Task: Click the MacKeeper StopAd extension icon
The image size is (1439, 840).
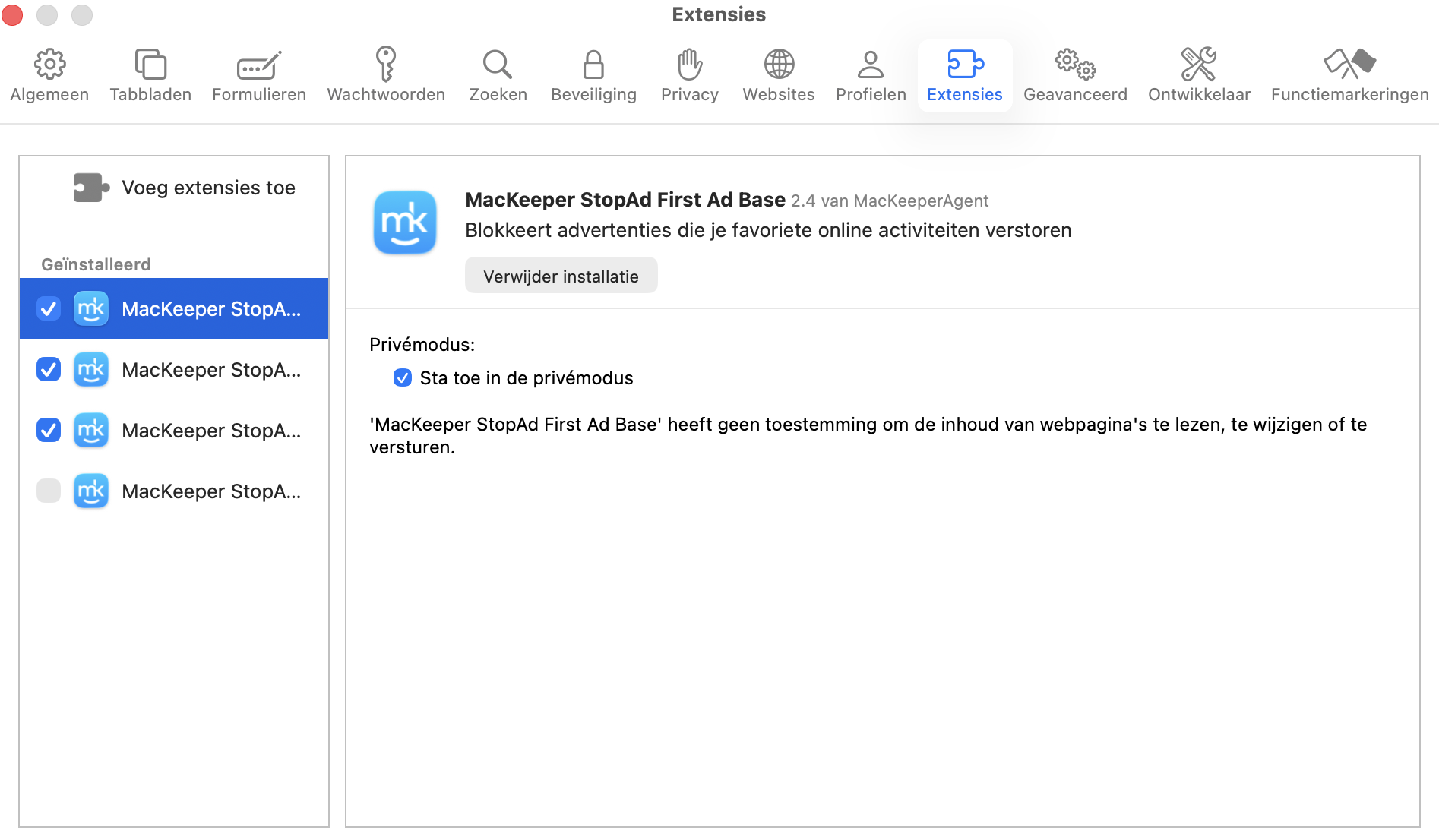Action: 405,223
